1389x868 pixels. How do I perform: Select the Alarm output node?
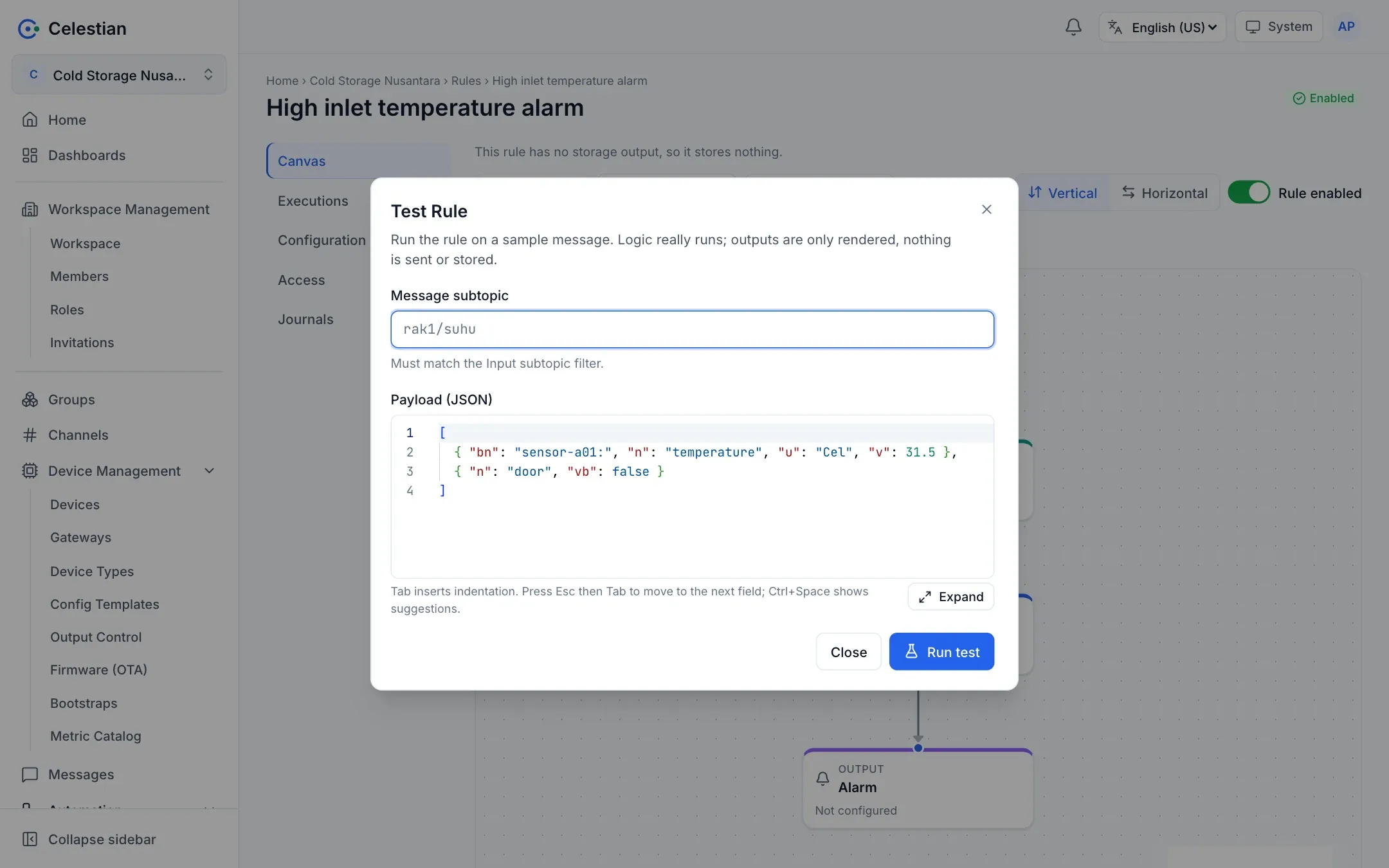918,789
